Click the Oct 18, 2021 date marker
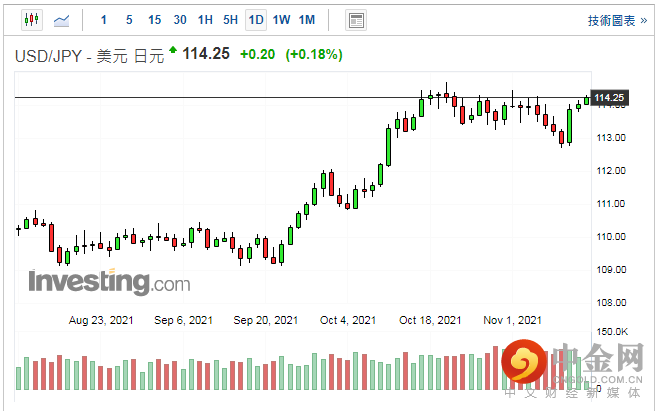Viewport: 658px width, 411px height. pyautogui.click(x=430, y=320)
